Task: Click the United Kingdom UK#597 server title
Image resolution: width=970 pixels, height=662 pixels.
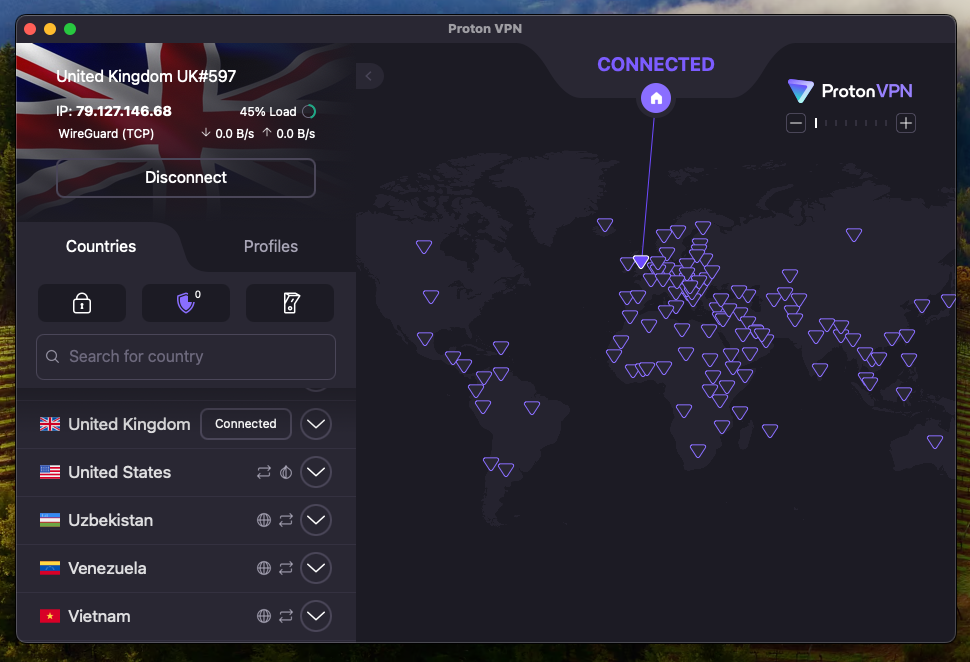Action: 146,76
